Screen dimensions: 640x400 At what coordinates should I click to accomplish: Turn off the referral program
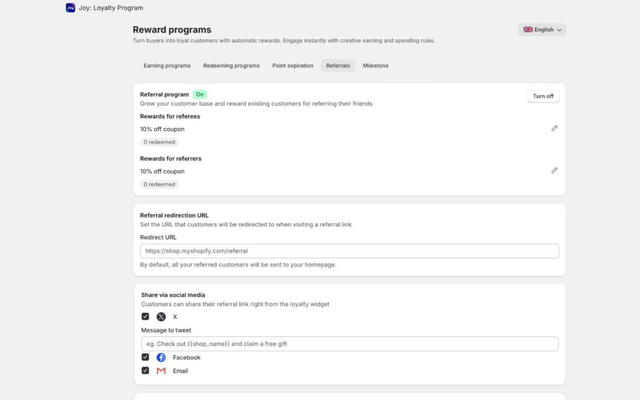click(542, 96)
